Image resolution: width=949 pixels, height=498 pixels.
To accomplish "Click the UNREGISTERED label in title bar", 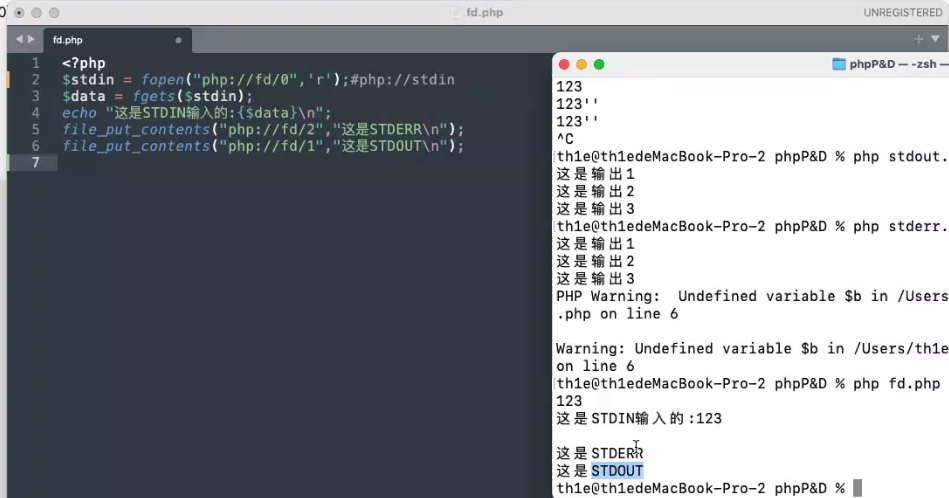I will (x=902, y=13).
